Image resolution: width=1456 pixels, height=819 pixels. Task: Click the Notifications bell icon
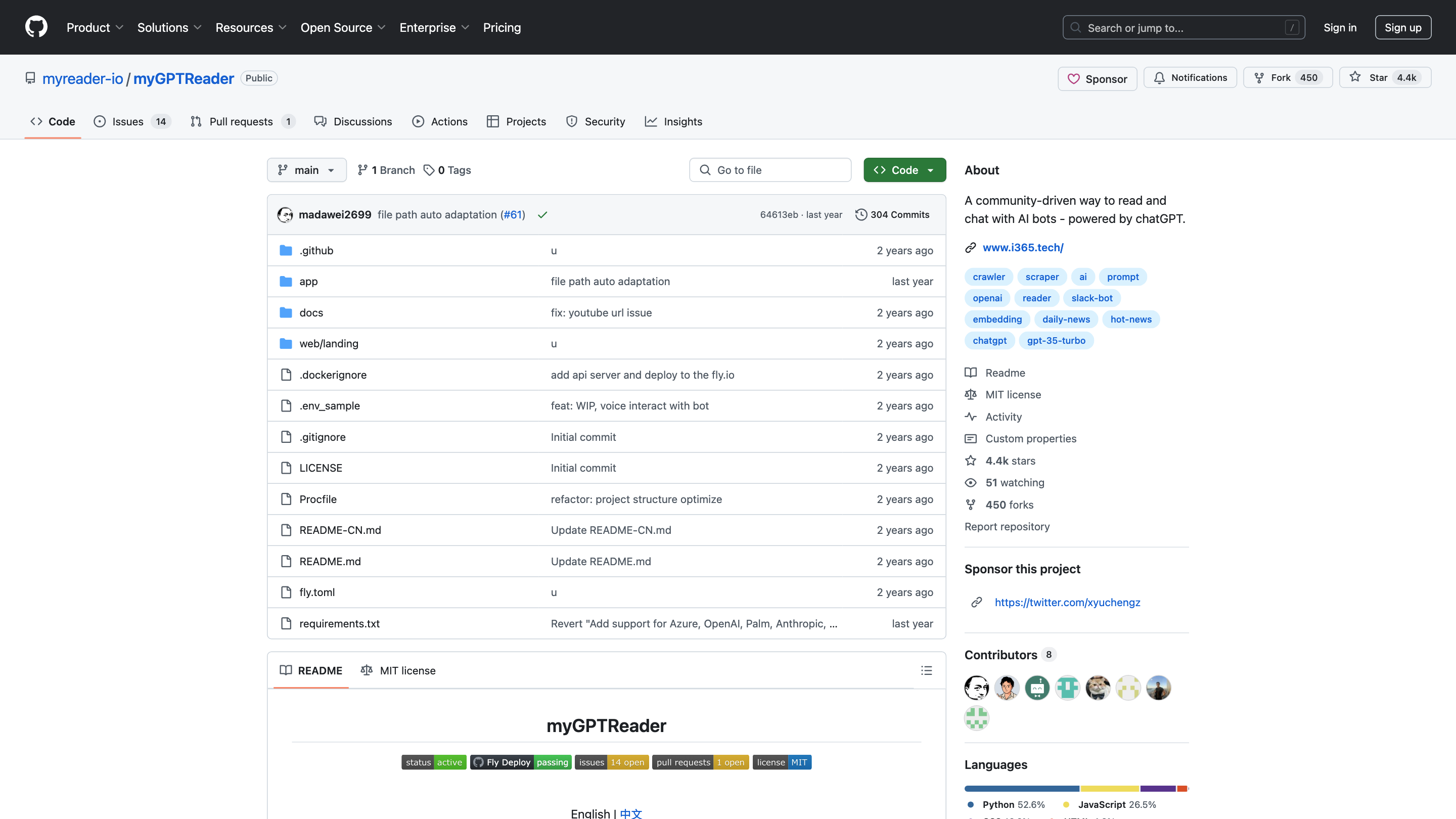pyautogui.click(x=1159, y=77)
